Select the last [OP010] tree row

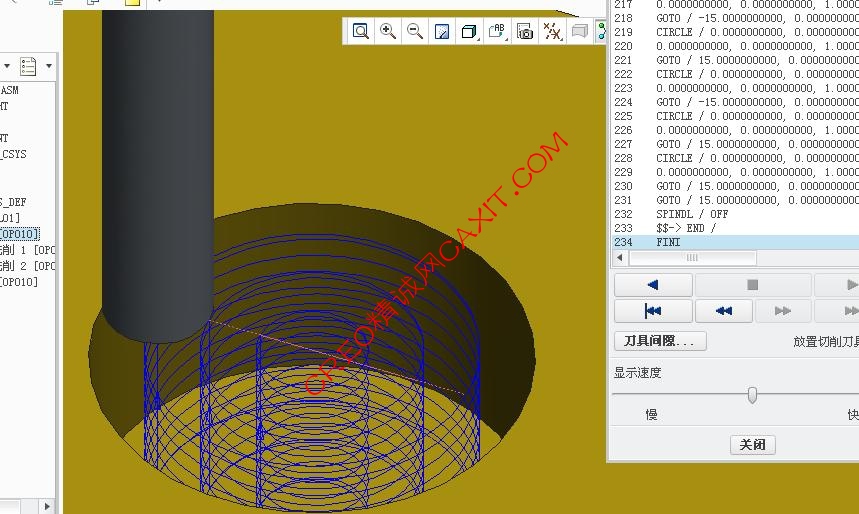click(19, 282)
